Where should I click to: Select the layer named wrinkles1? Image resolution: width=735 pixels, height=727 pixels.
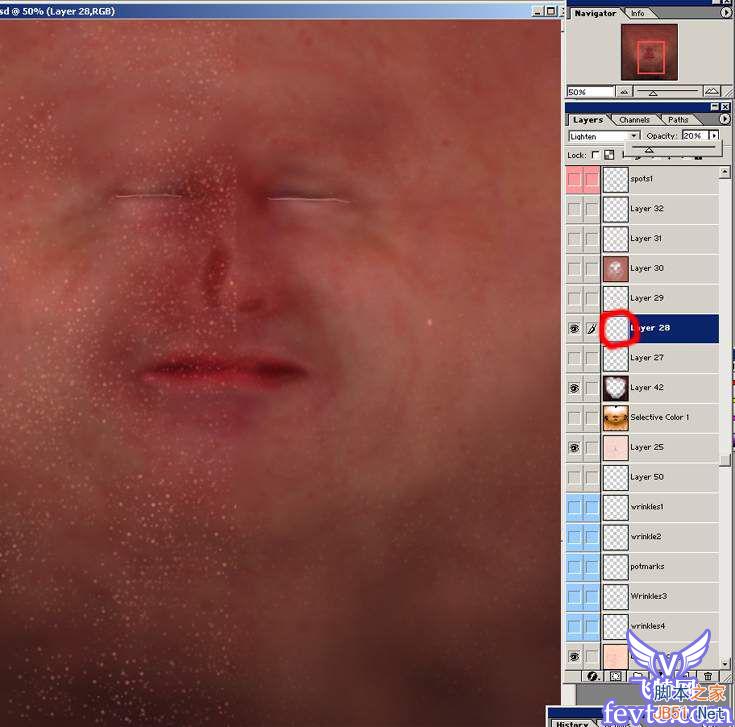[647, 507]
